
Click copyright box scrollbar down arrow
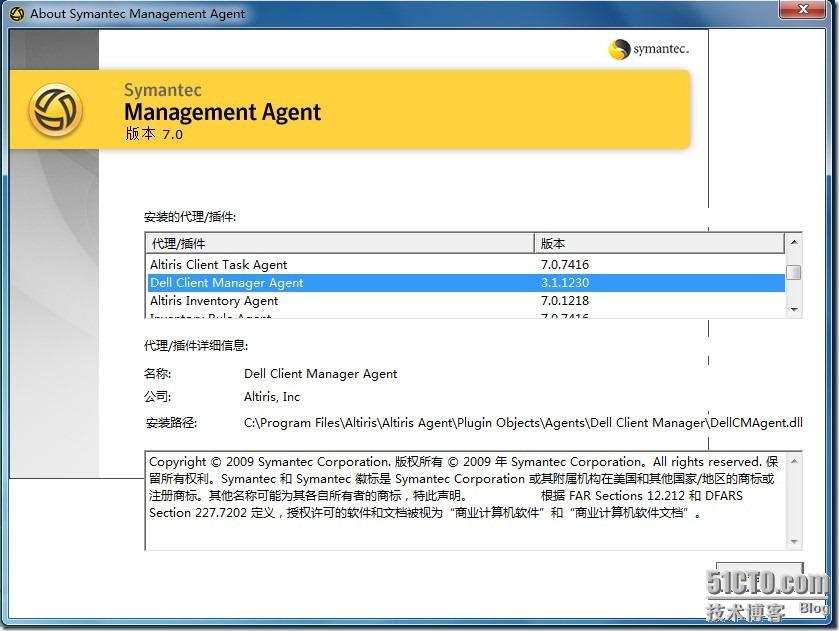point(794,542)
